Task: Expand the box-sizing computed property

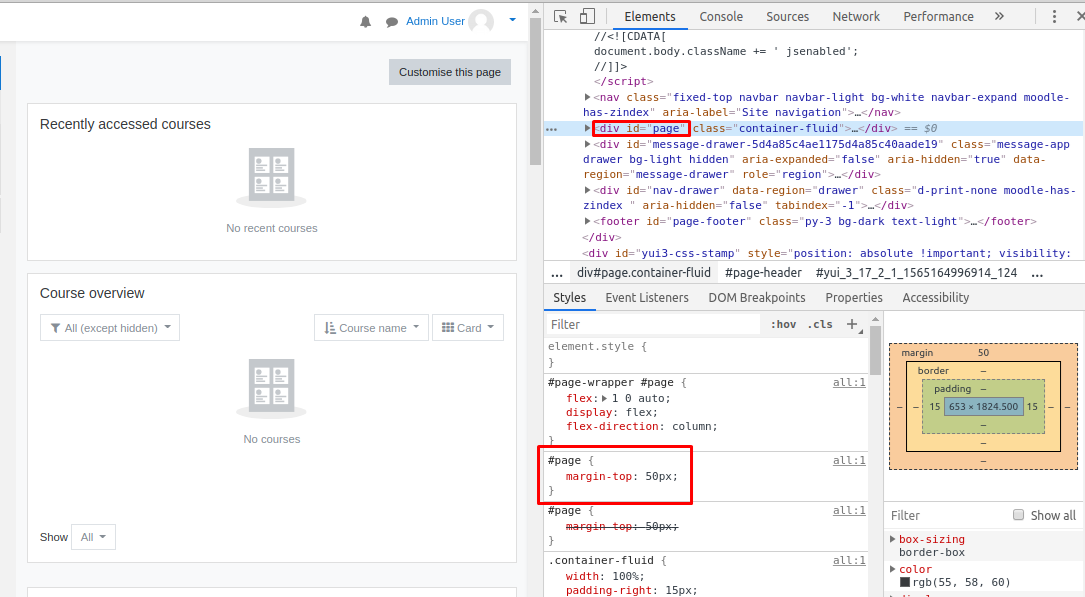Action: point(893,539)
